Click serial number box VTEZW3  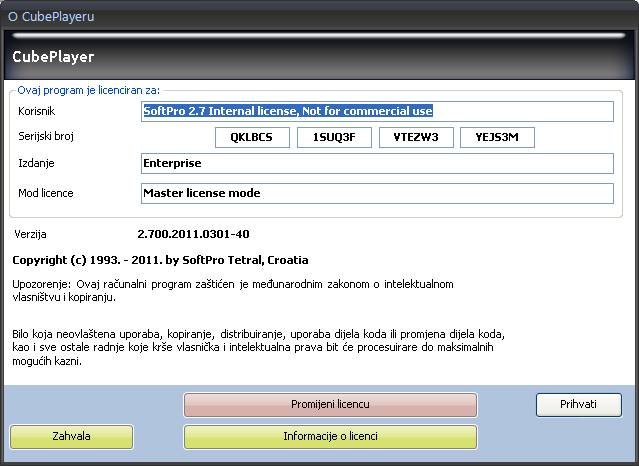pyautogui.click(x=416, y=137)
